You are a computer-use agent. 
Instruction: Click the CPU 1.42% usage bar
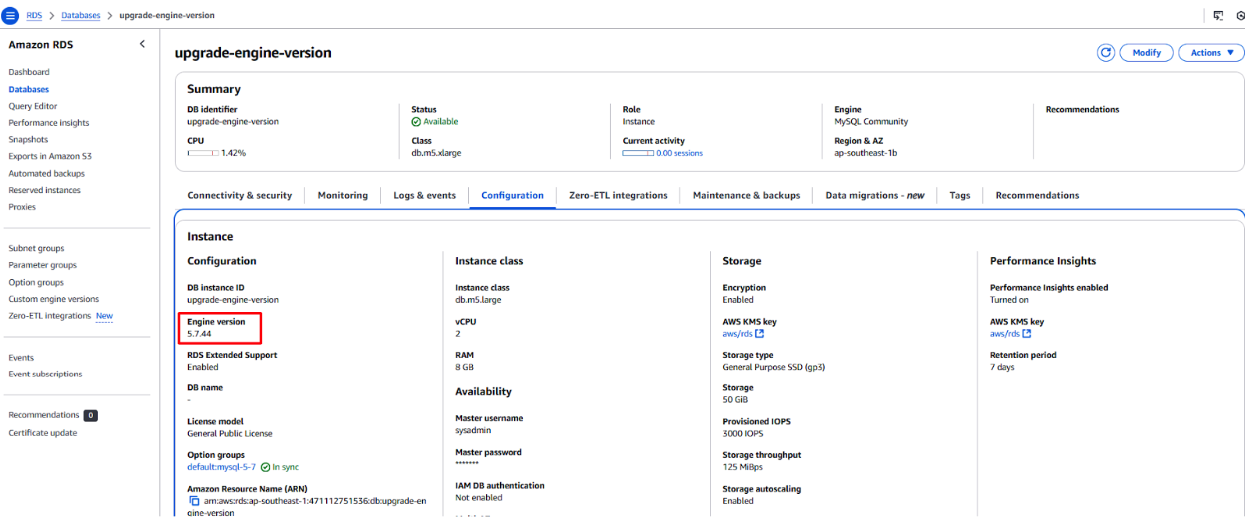203,153
